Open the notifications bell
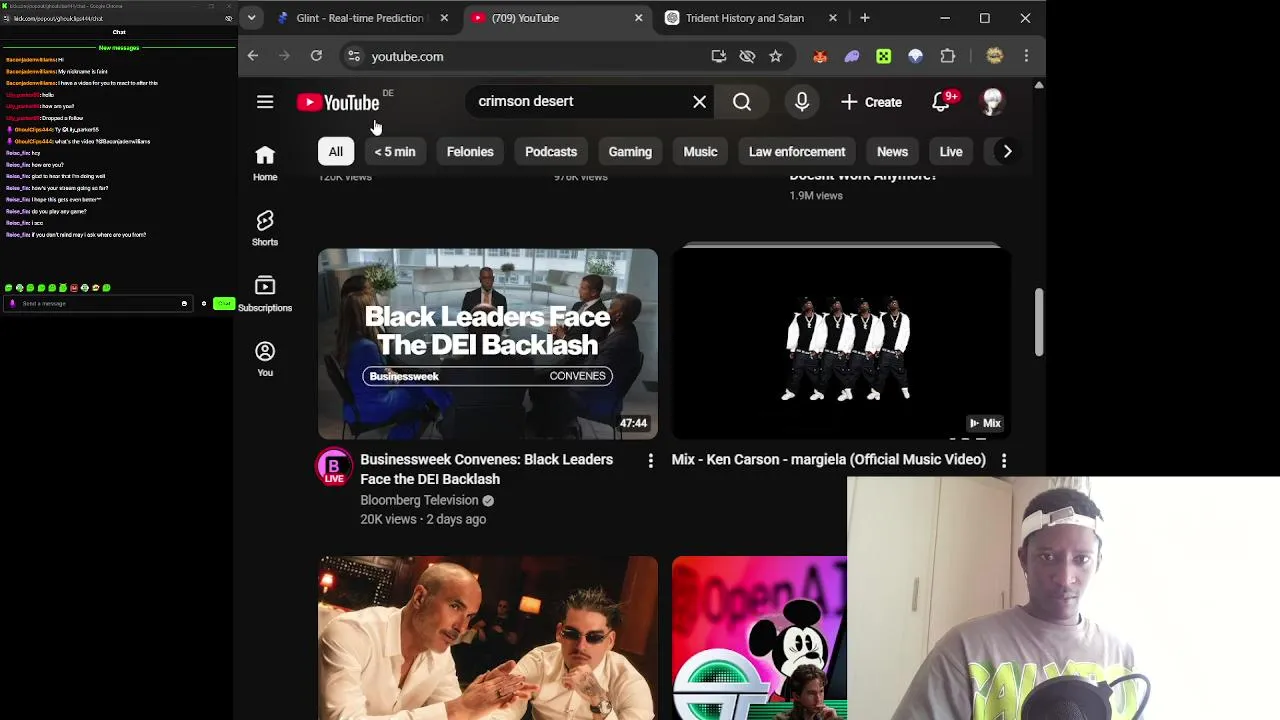The width and height of the screenshot is (1280, 720). point(941,102)
